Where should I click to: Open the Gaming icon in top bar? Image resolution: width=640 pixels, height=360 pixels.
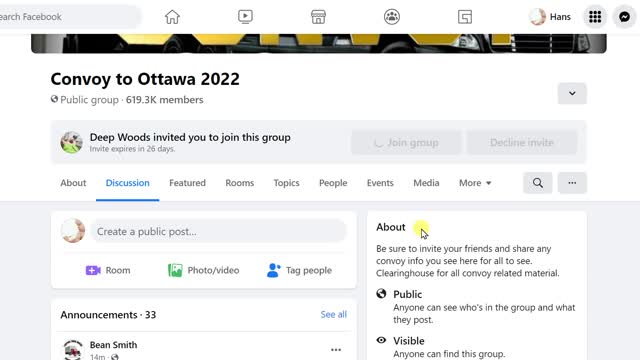click(465, 17)
